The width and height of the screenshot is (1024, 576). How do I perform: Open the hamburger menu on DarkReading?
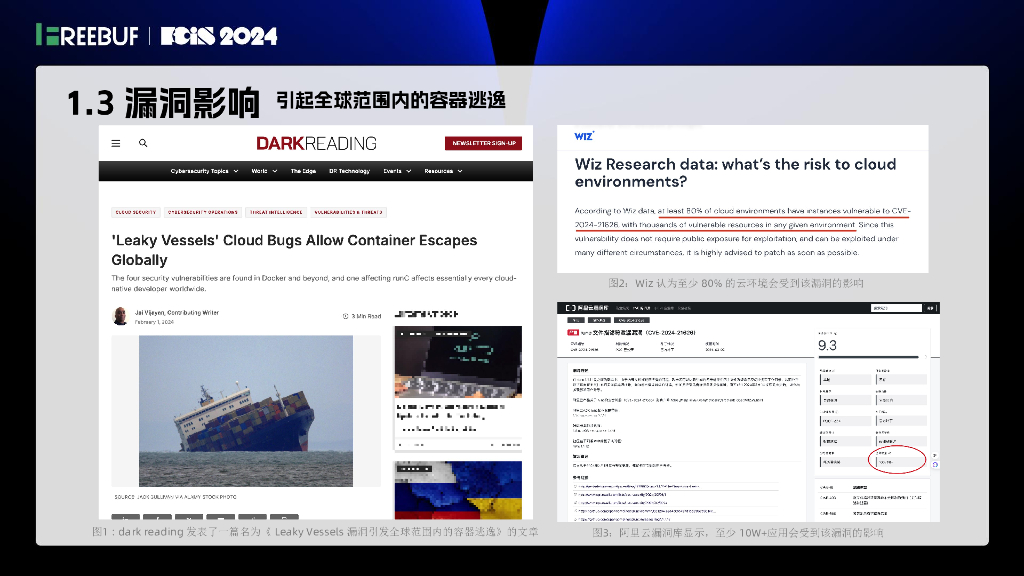114,143
